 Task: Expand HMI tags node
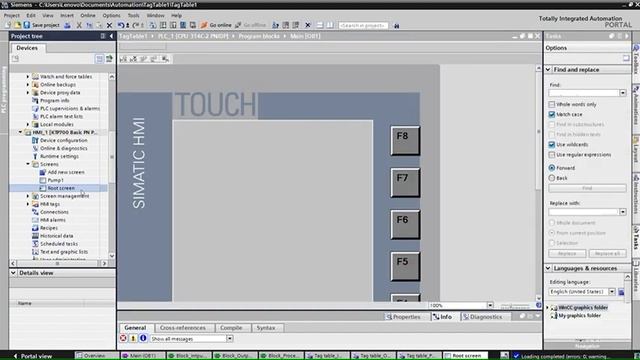[28, 204]
